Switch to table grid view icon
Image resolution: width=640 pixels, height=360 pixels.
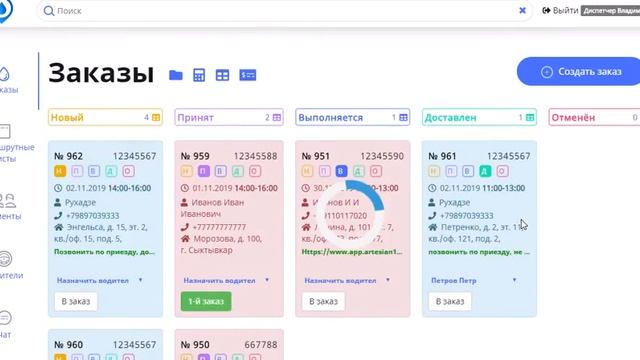pos(222,75)
